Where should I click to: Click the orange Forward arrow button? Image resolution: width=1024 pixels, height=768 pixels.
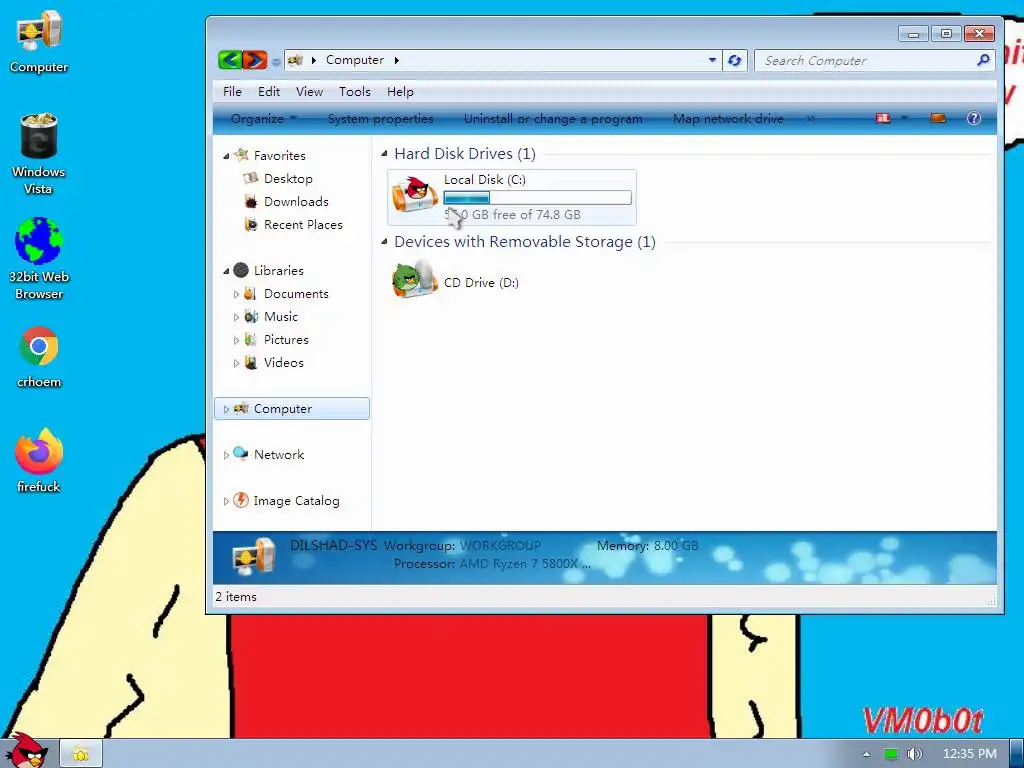pos(255,60)
